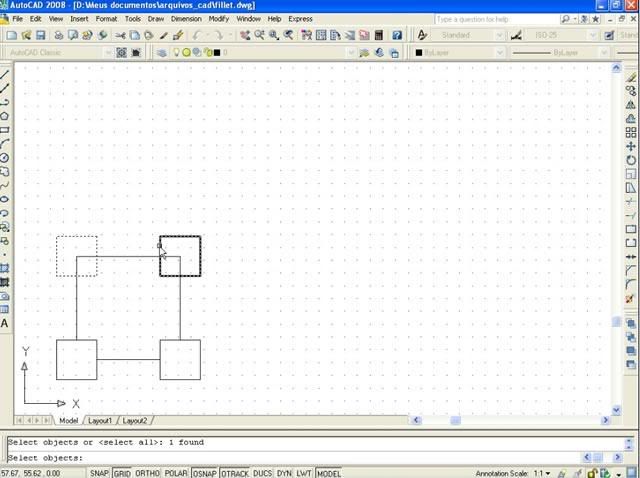Viewport: 640px width, 478px height.
Task: Open the ByLayer color control
Action: (455, 52)
